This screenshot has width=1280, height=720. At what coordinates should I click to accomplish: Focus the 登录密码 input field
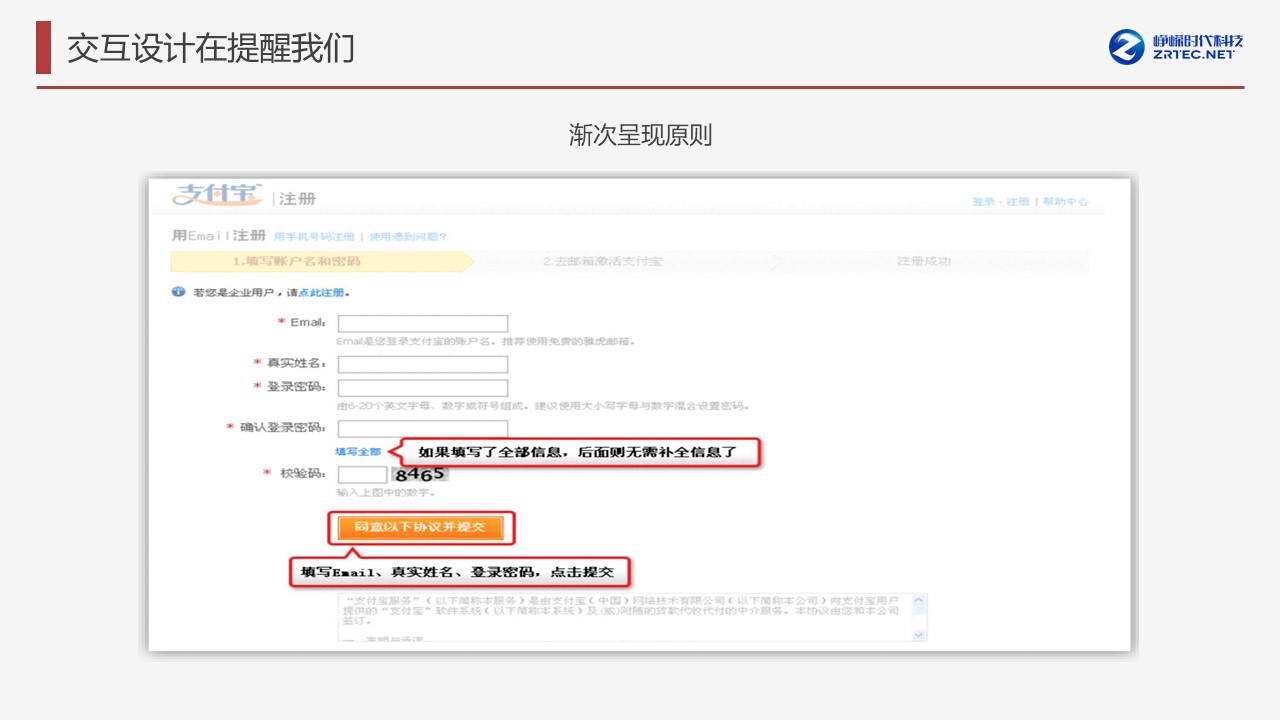(423, 388)
